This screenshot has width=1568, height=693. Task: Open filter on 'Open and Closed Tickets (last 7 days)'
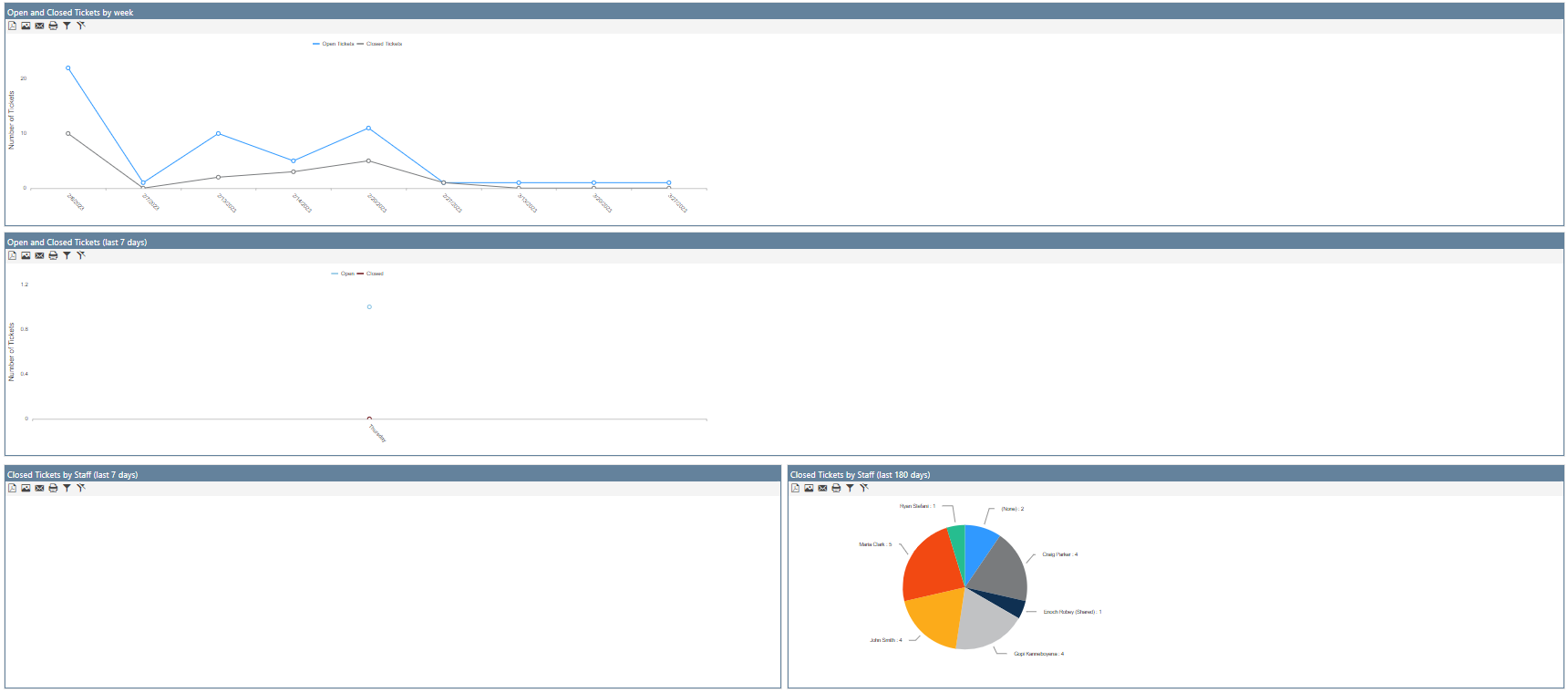[x=67, y=255]
